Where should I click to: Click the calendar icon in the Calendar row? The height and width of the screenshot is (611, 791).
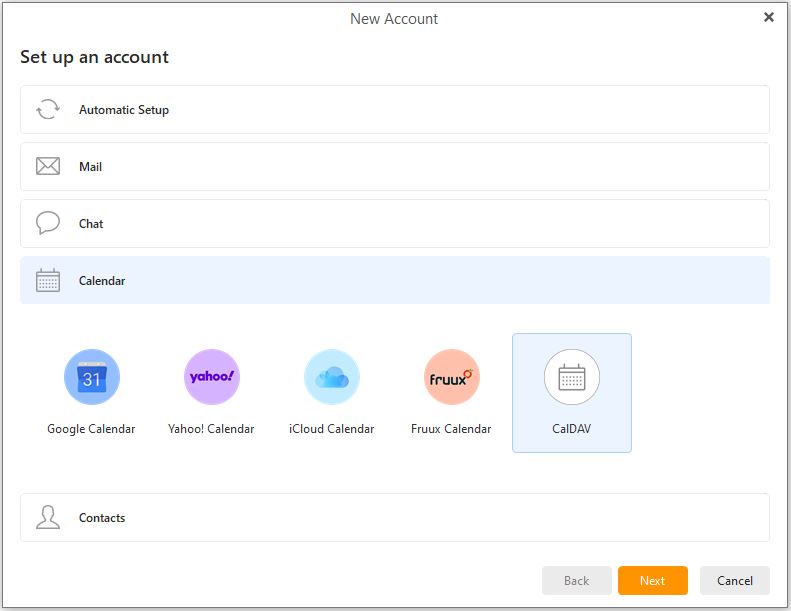(48, 281)
